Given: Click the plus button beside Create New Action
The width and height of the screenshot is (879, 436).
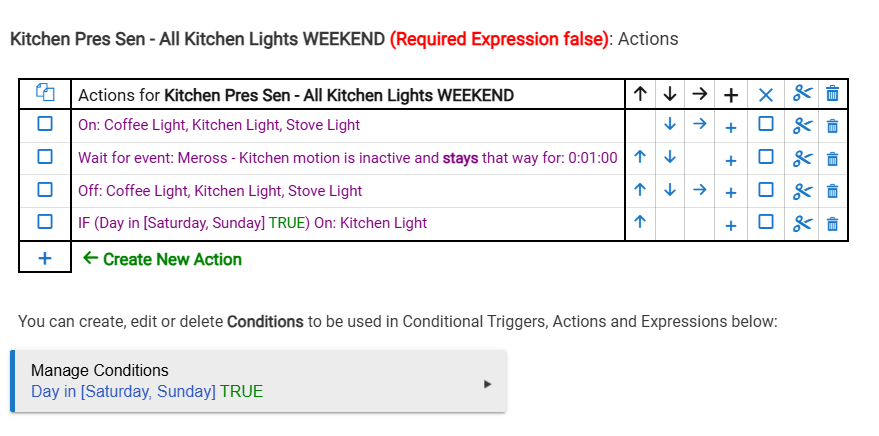Looking at the screenshot, I should (x=45, y=258).
